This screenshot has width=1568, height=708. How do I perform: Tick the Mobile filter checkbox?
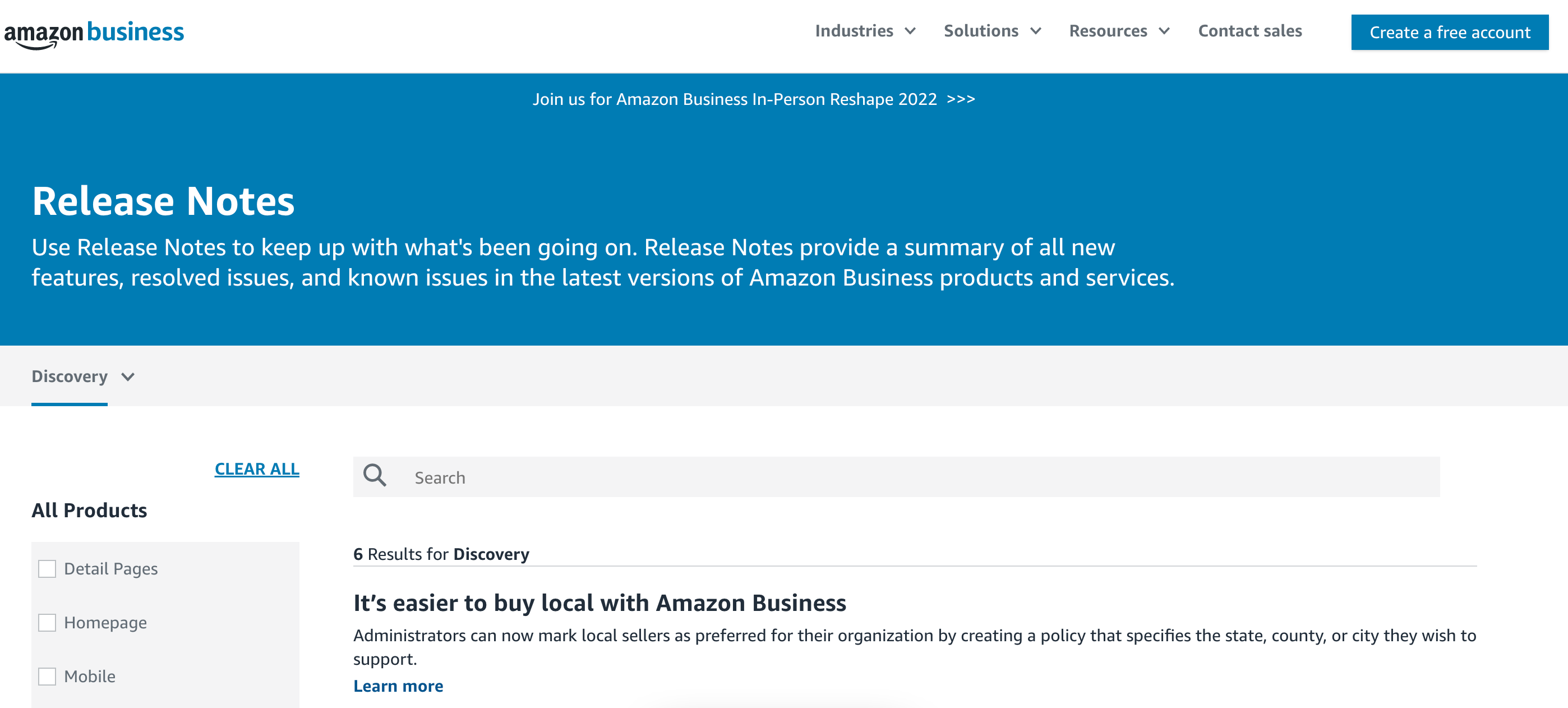47,677
